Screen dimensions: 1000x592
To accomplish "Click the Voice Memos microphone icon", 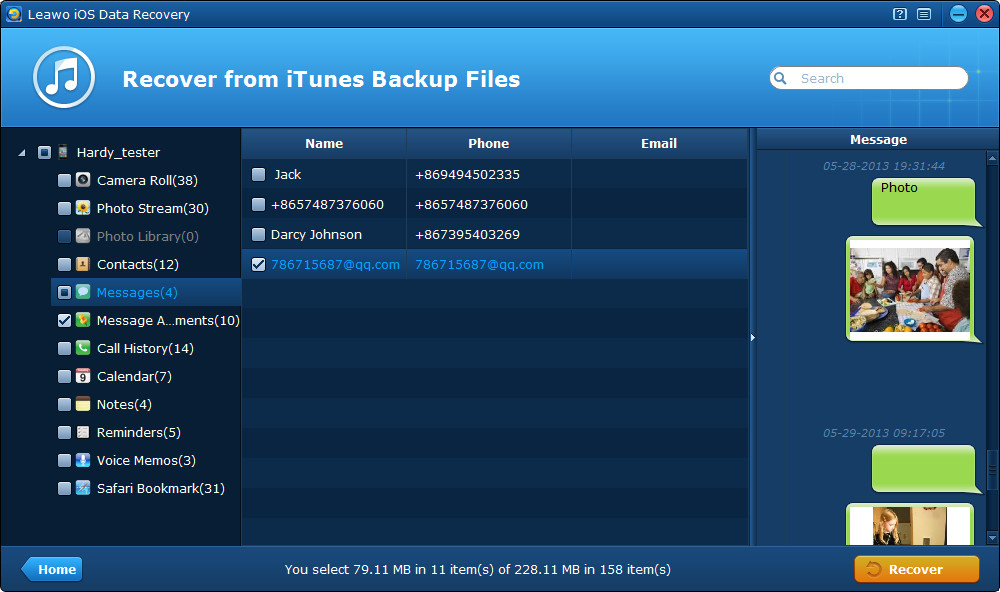I will tap(83, 461).
